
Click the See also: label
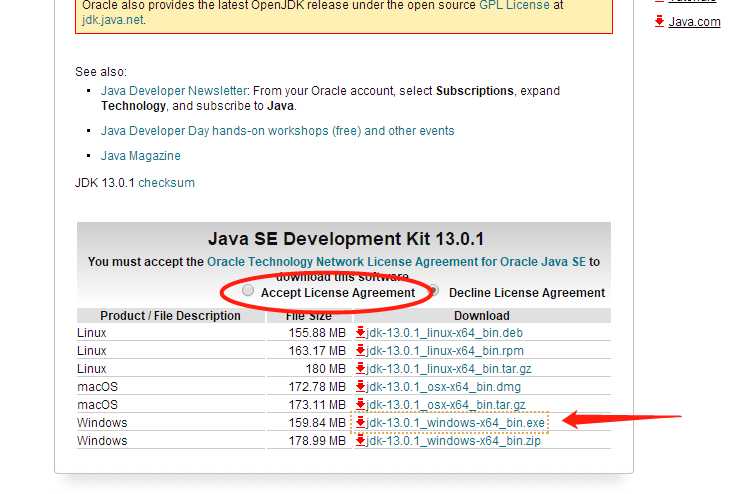click(x=101, y=72)
